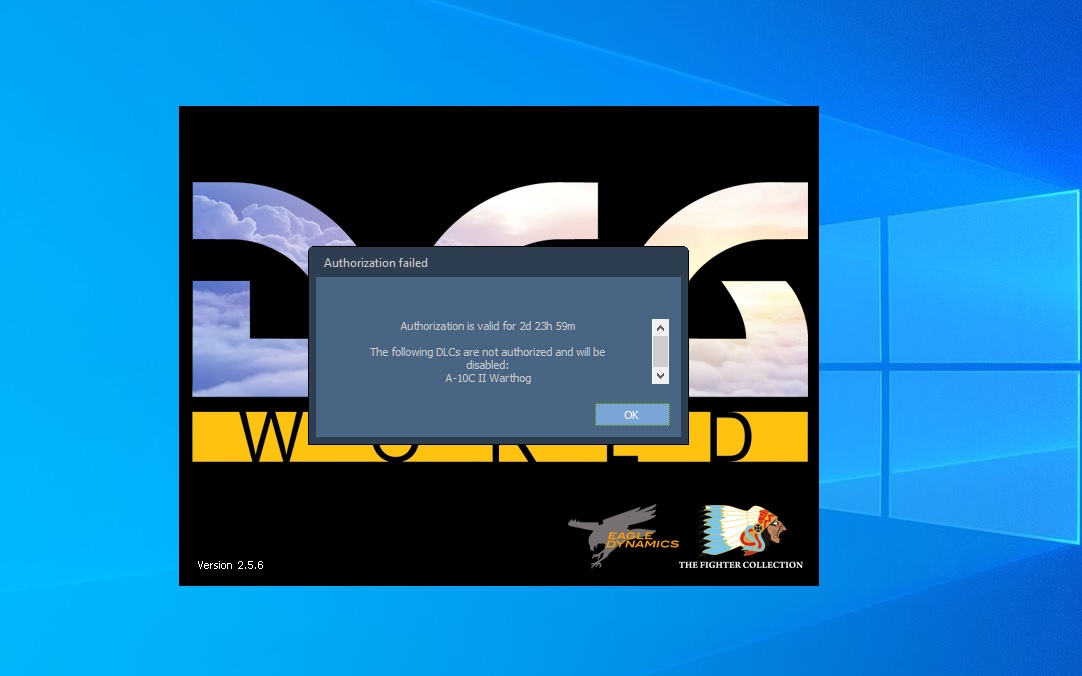This screenshot has height=676, width=1082.
Task: Click OK to dismiss authorization dialog
Action: [x=632, y=415]
